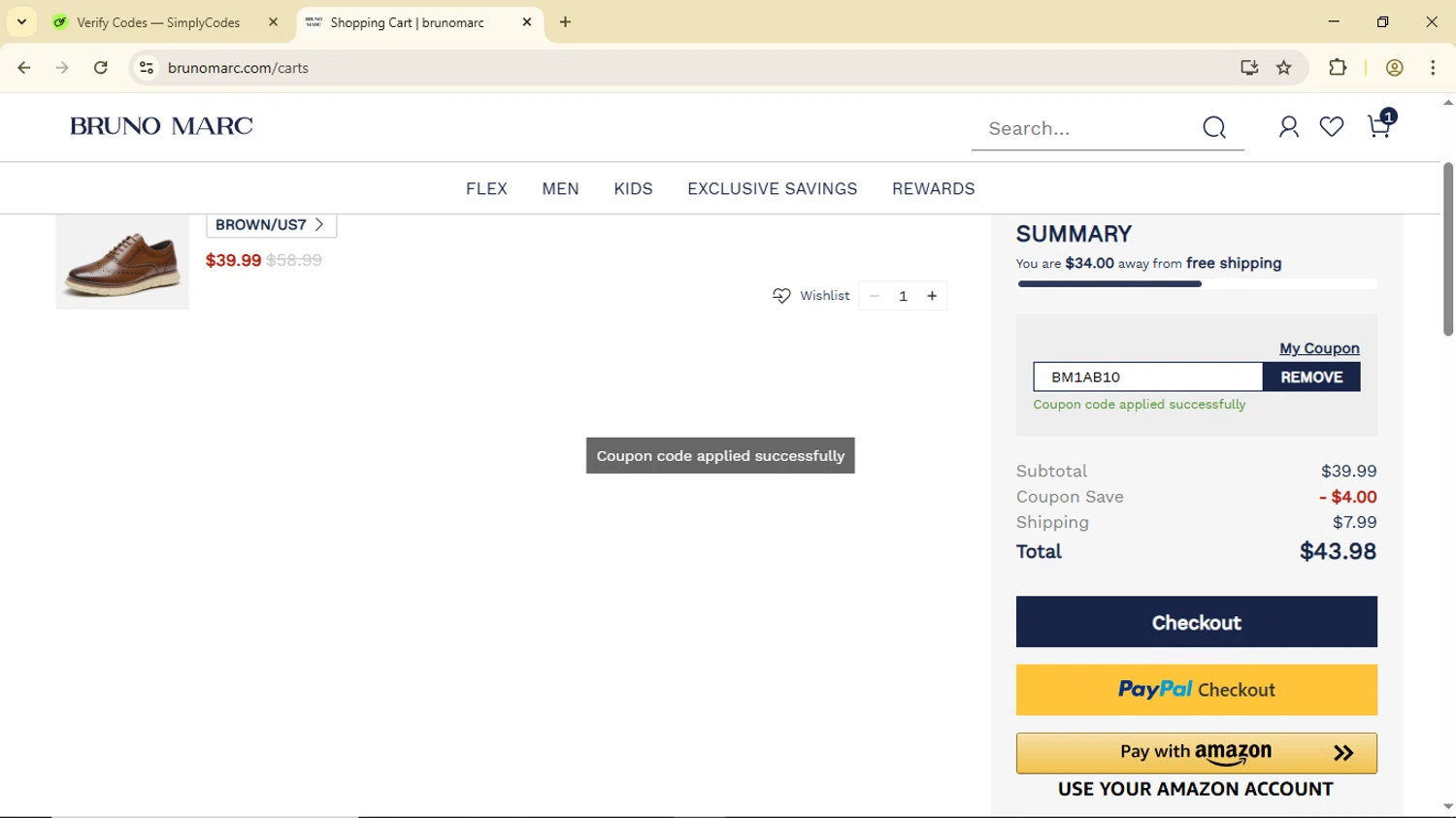Image resolution: width=1456 pixels, height=818 pixels.
Task: Click the Search input field
Action: click(1087, 128)
